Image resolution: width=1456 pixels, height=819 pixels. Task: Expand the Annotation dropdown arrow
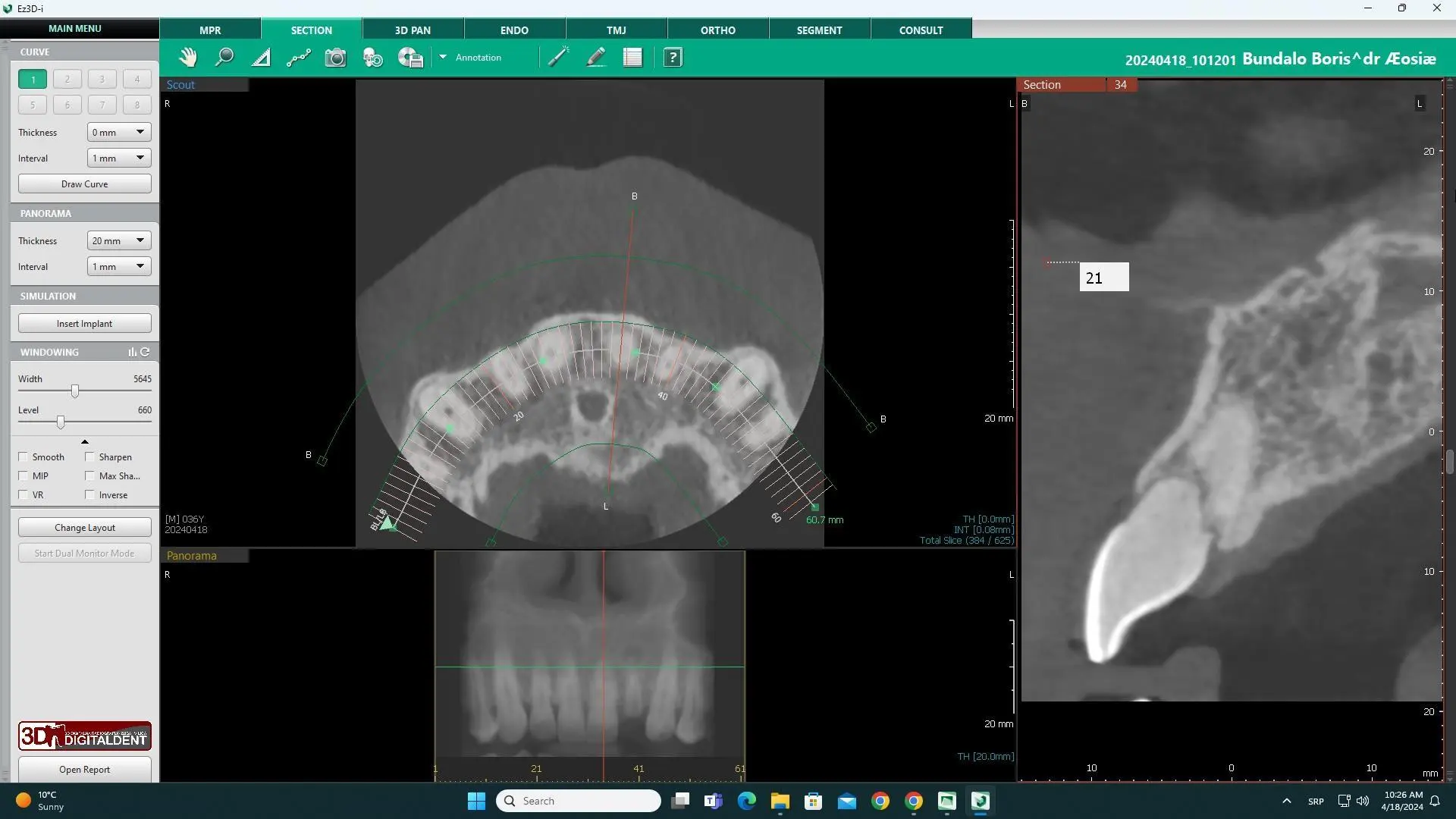(443, 57)
